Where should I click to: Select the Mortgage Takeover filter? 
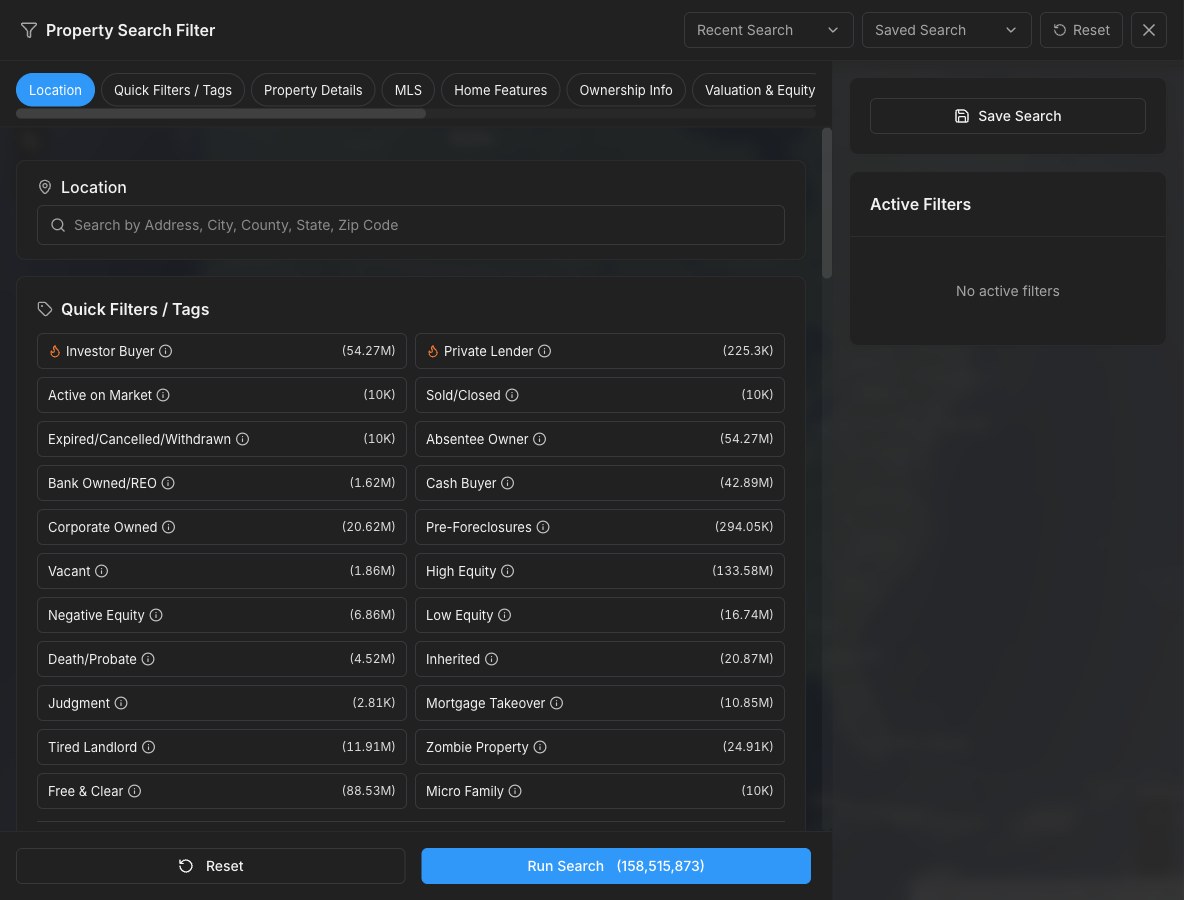(x=600, y=703)
